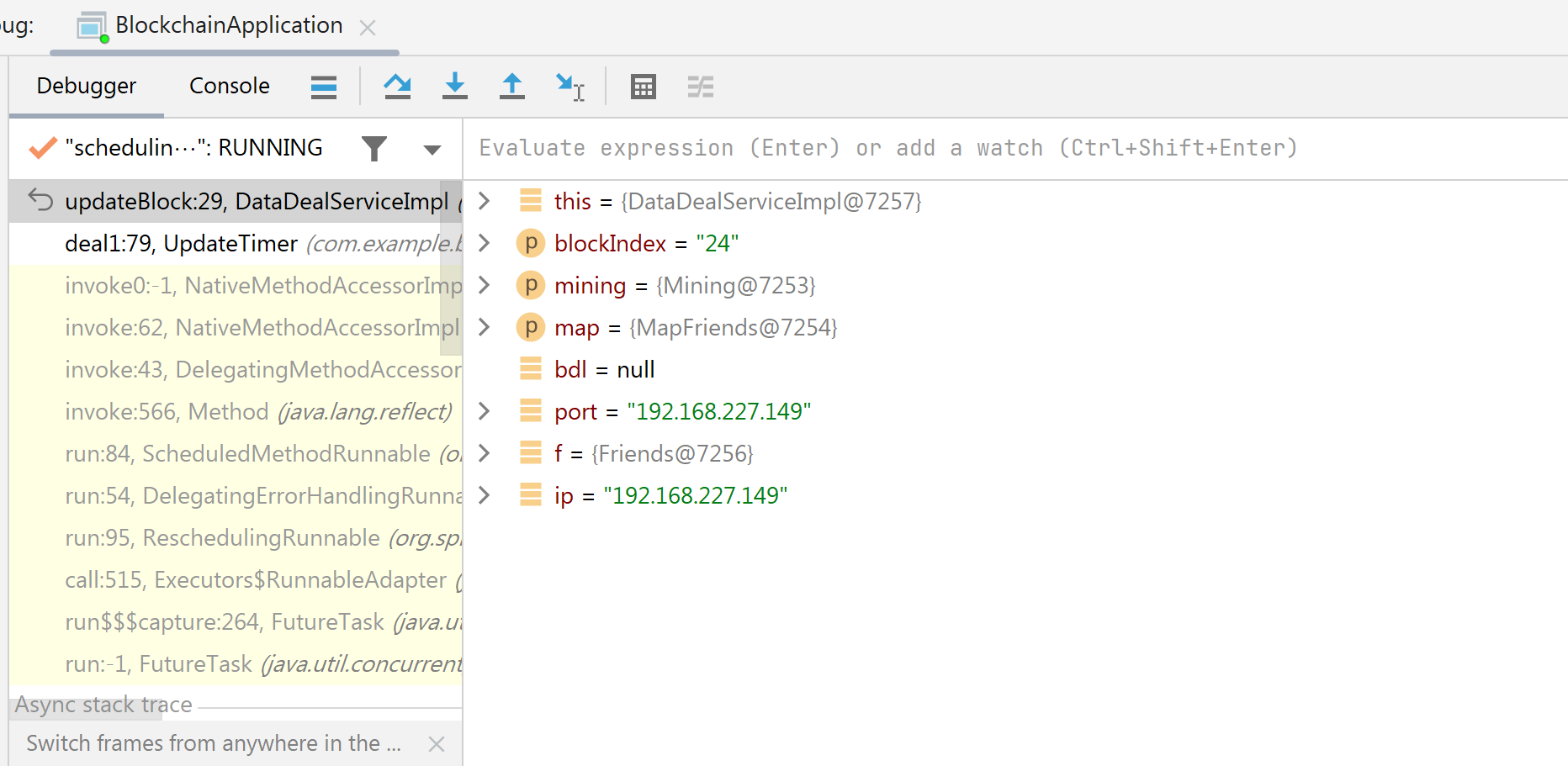The width and height of the screenshot is (1568, 766).
Task: Click the Step Into download-arrow icon
Action: (455, 87)
